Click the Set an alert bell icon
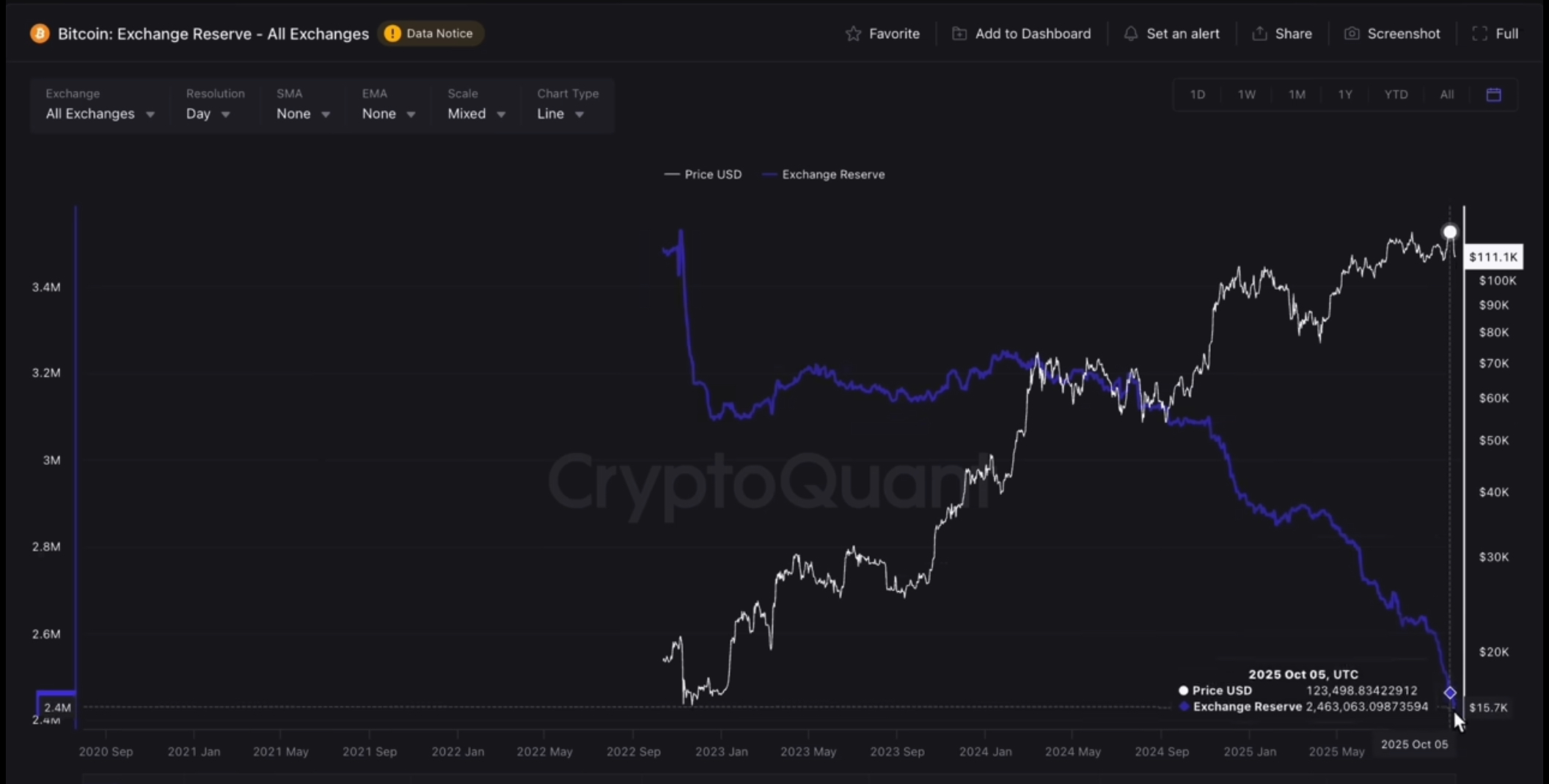The width and height of the screenshot is (1549, 784). click(1130, 34)
